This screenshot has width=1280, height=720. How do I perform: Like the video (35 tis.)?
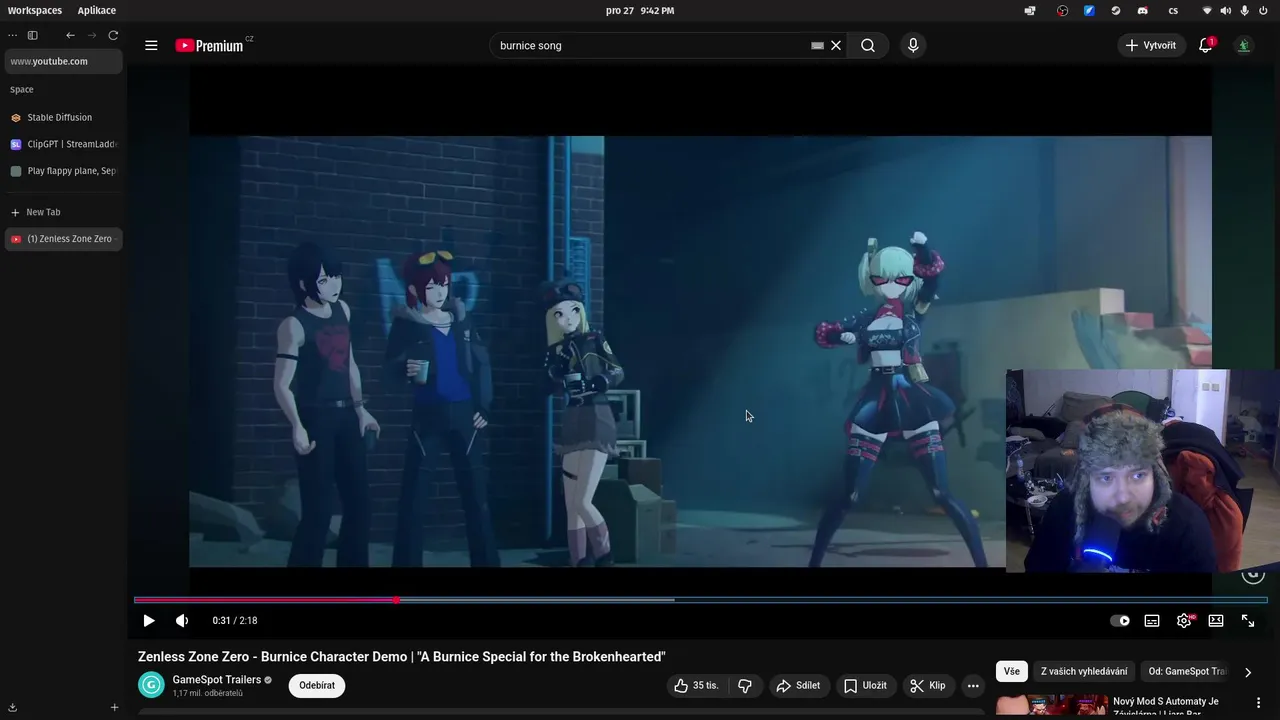696,685
